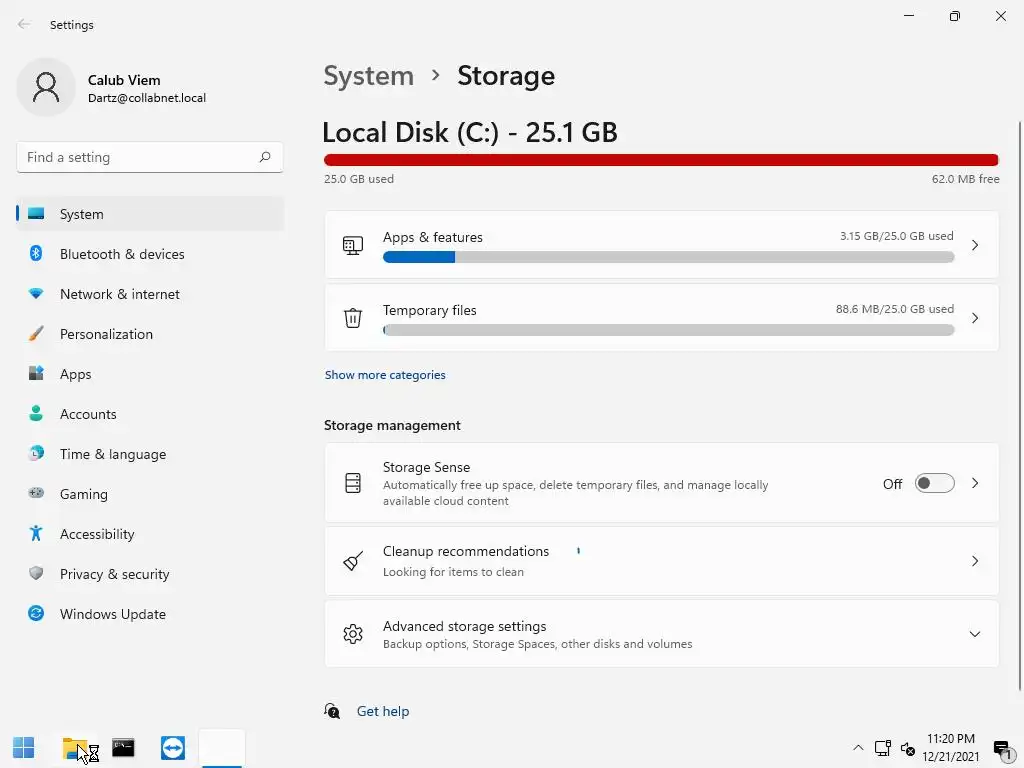Expand the Advanced storage settings section
This screenshot has height=768, width=1024.
coord(974,634)
